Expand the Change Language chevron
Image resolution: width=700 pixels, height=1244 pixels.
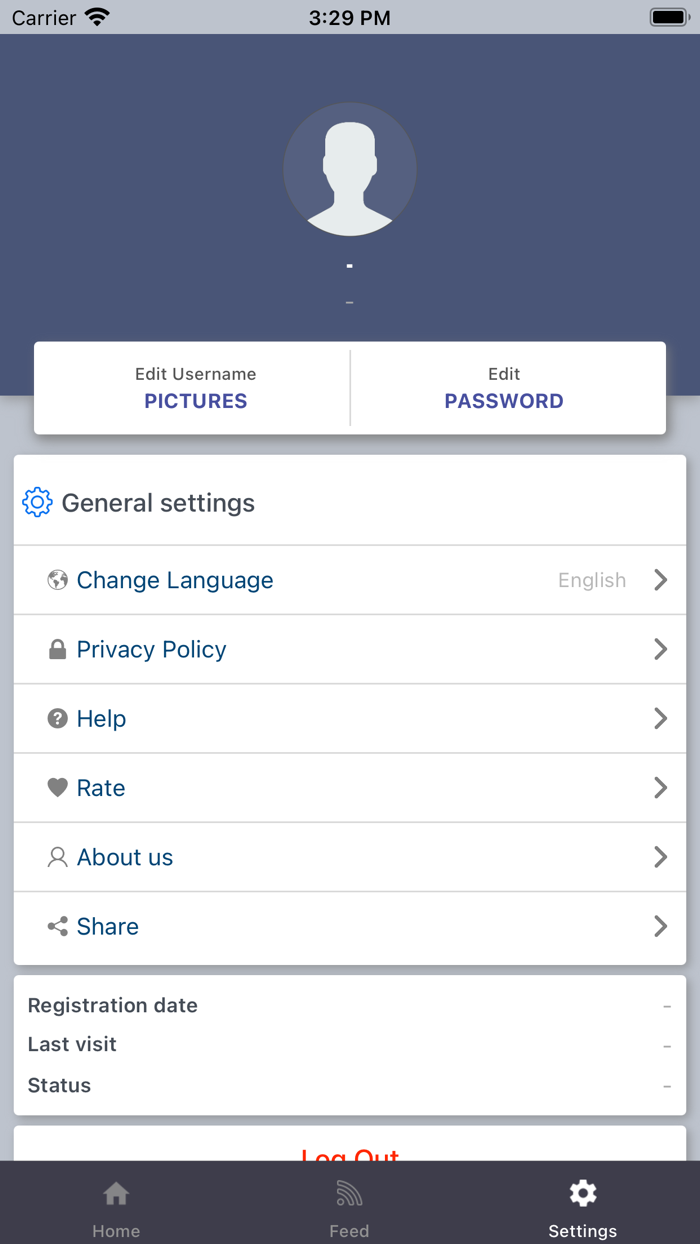click(x=660, y=580)
